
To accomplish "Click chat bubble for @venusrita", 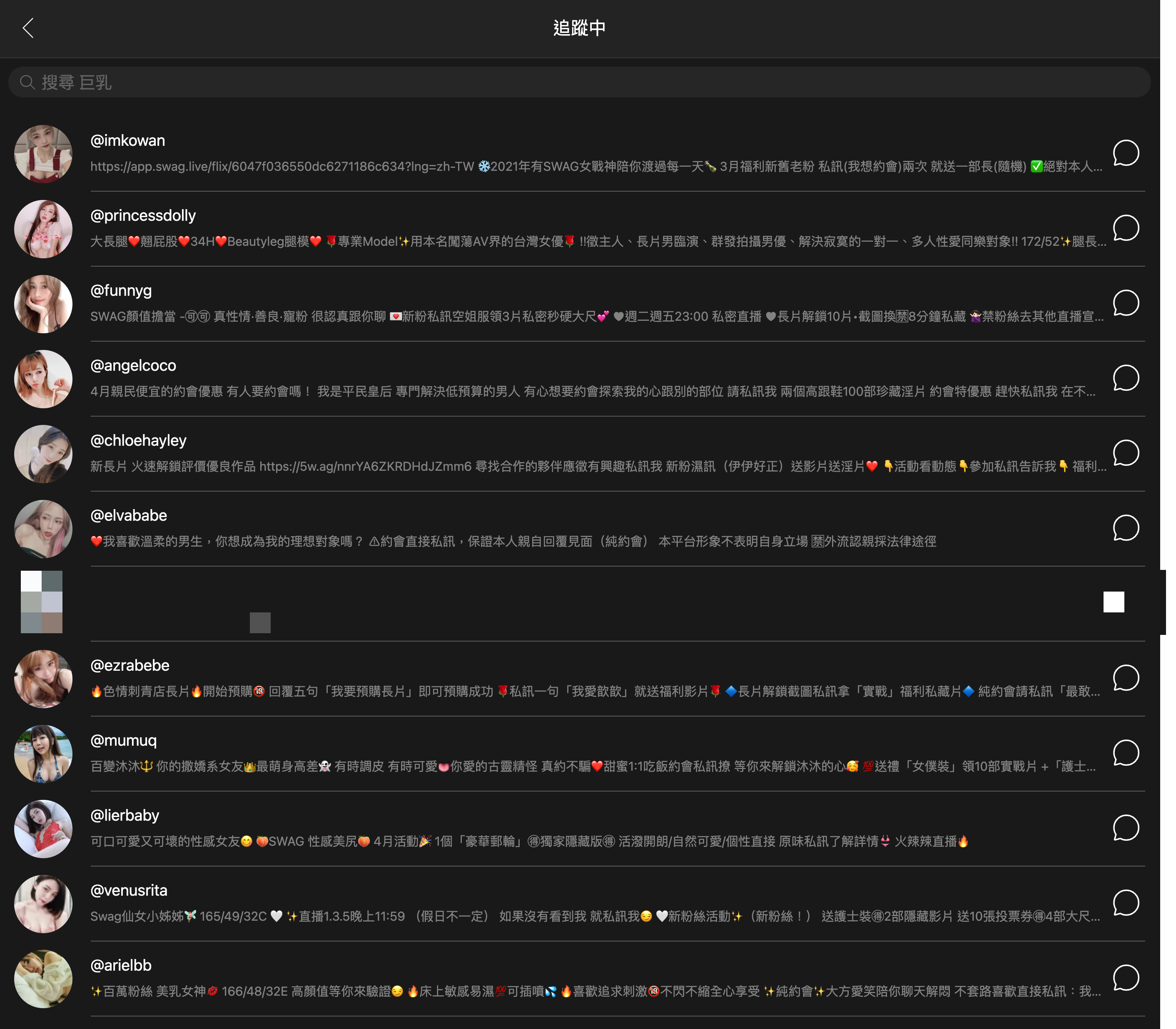I will tap(1126, 903).
